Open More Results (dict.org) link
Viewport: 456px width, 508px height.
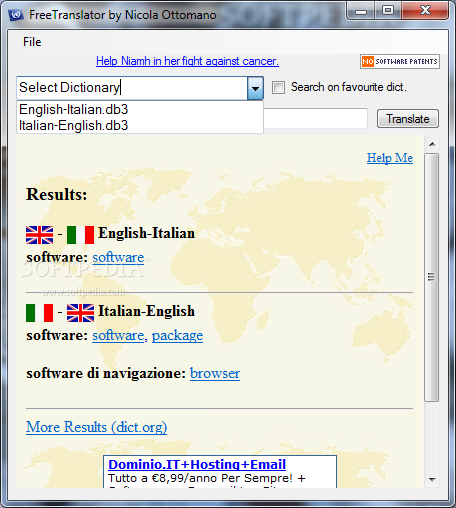(x=97, y=427)
